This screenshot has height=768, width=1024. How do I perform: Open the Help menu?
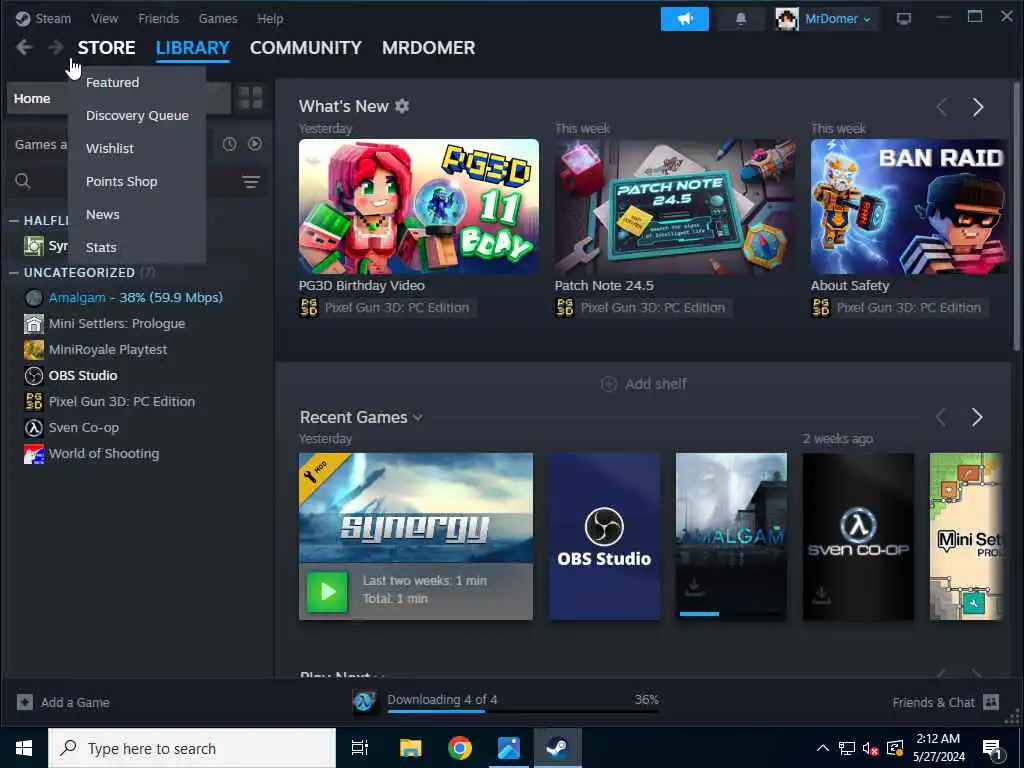click(270, 18)
